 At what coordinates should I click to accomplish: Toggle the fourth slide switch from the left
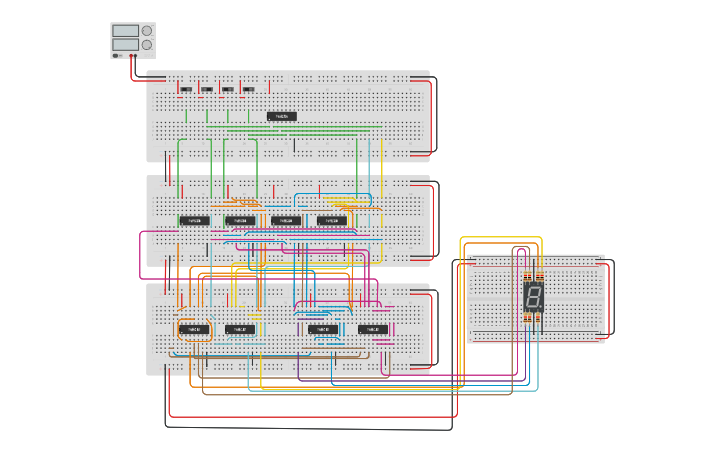point(249,89)
